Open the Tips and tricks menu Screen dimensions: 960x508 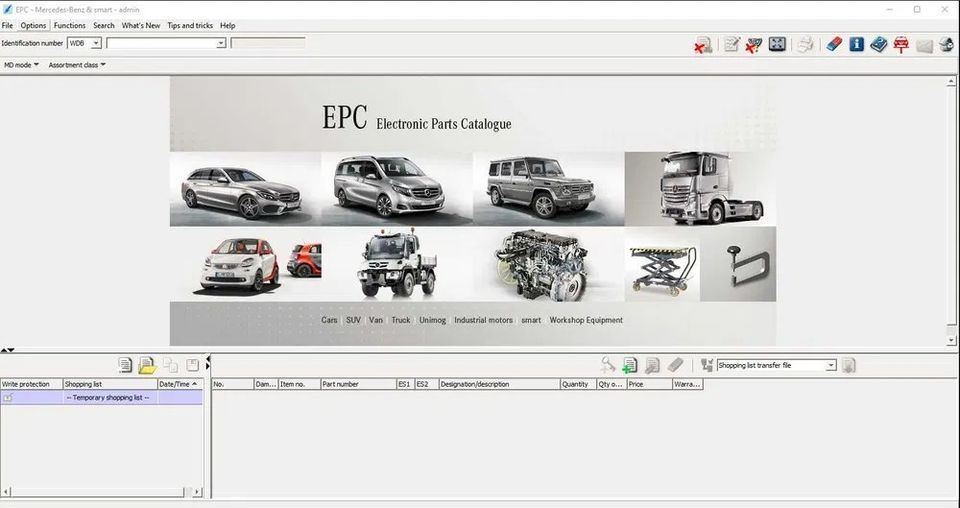pos(189,25)
